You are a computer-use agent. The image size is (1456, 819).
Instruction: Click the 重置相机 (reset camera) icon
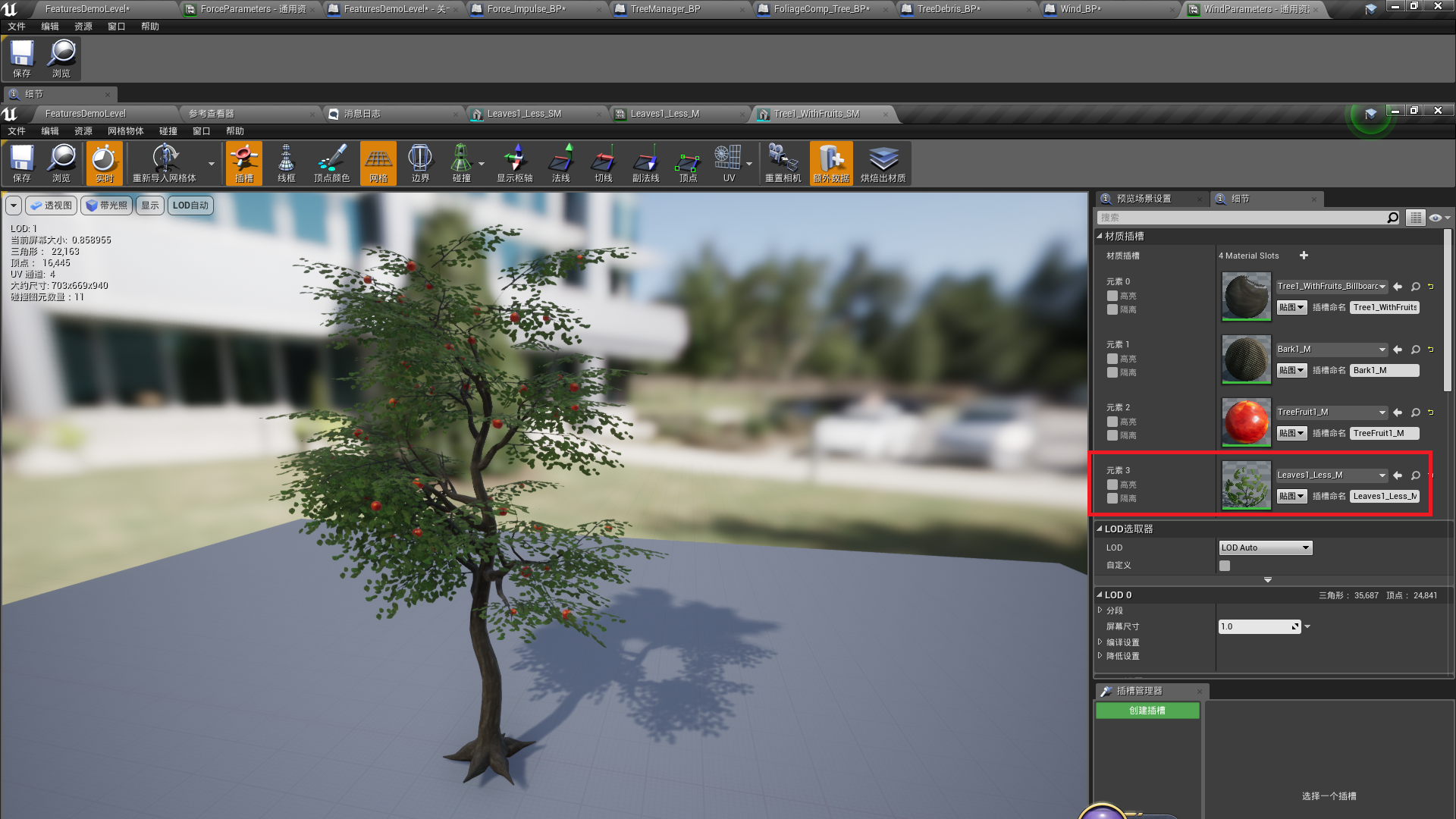click(783, 163)
